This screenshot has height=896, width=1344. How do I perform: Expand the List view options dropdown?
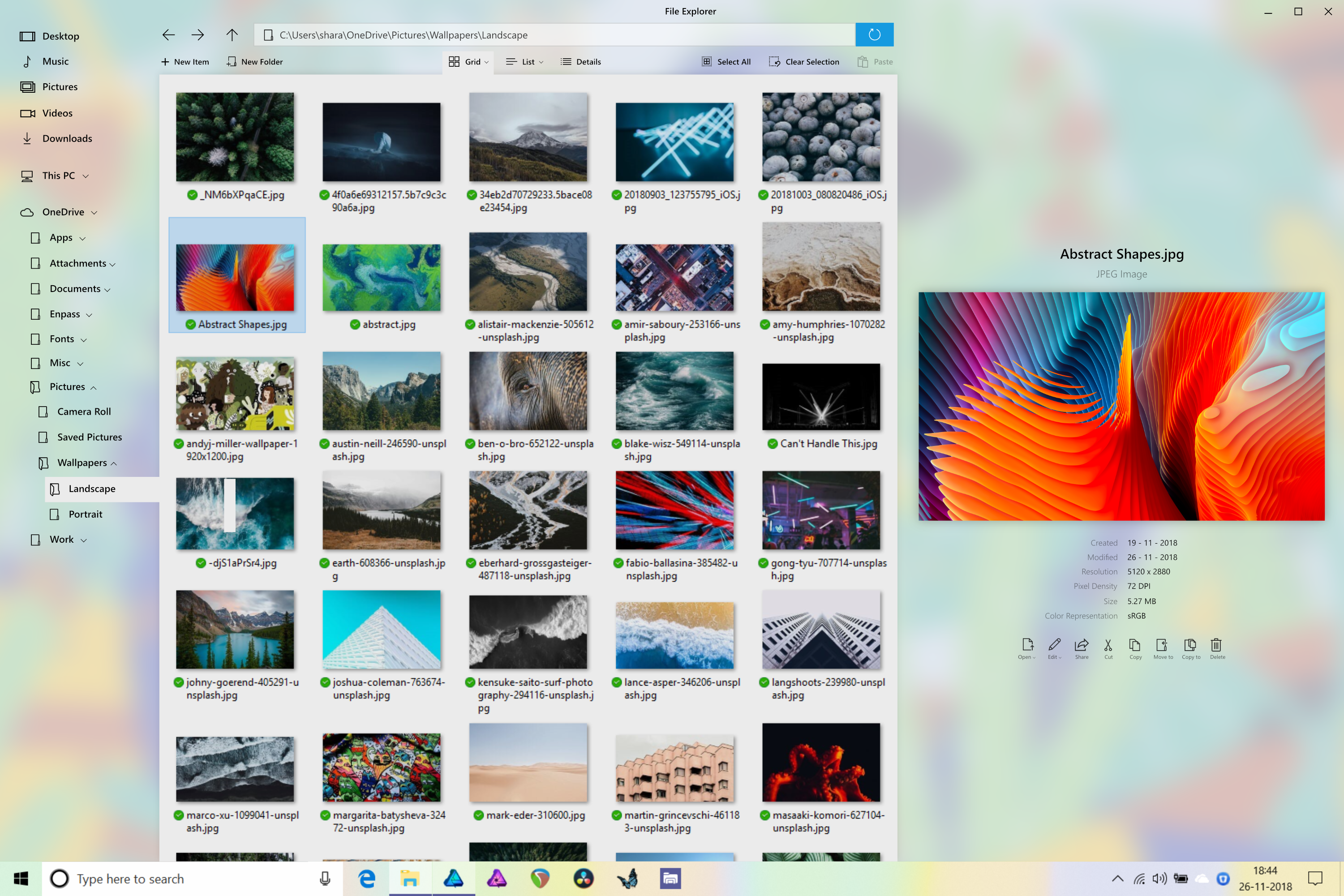pyautogui.click(x=541, y=62)
